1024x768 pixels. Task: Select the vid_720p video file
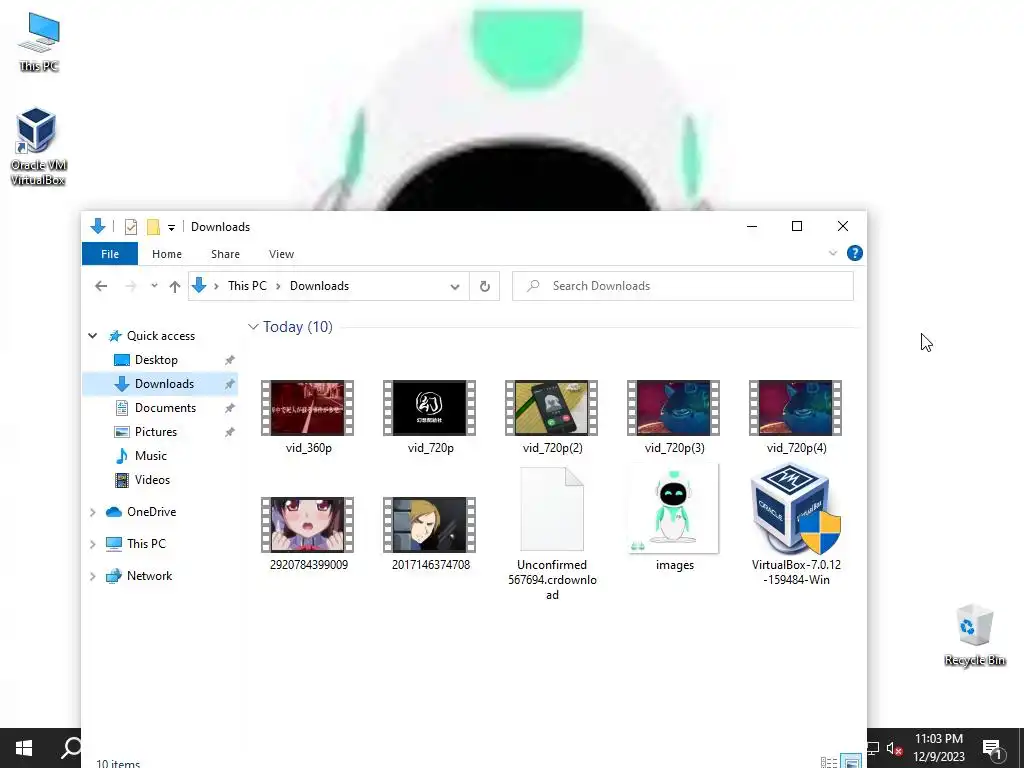430,417
